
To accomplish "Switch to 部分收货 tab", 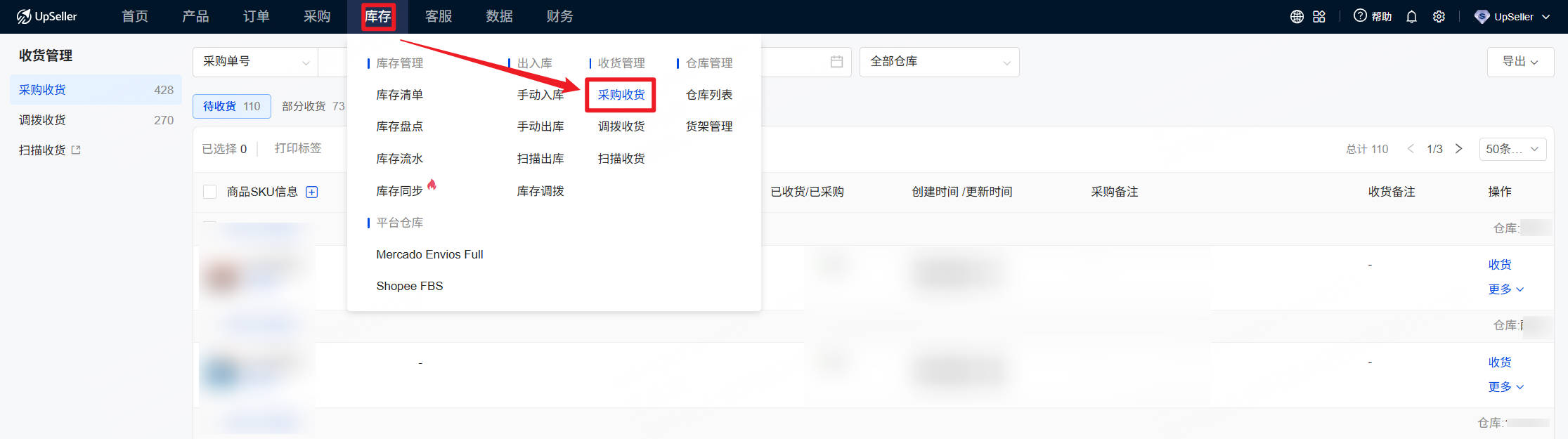I will tap(313, 106).
